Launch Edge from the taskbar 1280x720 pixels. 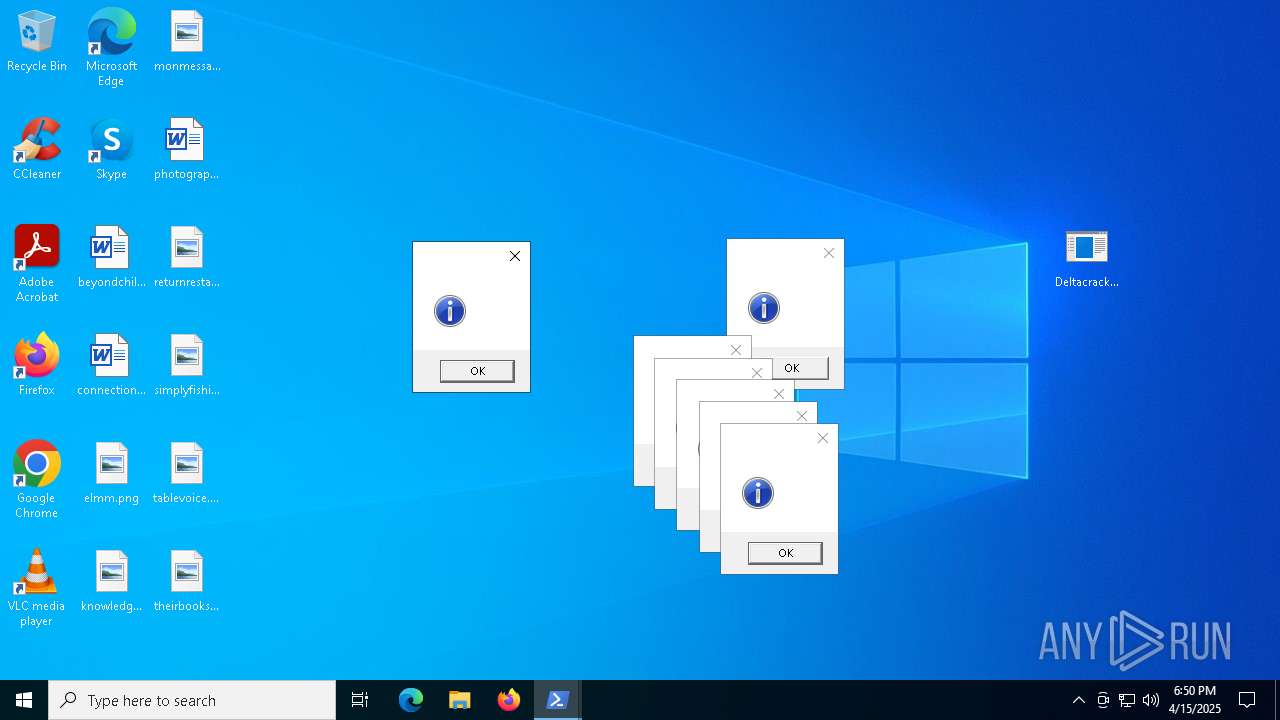pyautogui.click(x=411, y=700)
